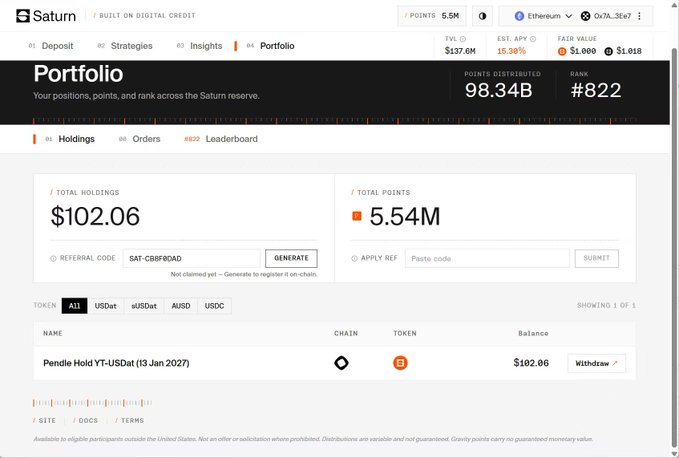The height and width of the screenshot is (458, 679).
Task: Click the Generate button
Action: click(x=291, y=258)
